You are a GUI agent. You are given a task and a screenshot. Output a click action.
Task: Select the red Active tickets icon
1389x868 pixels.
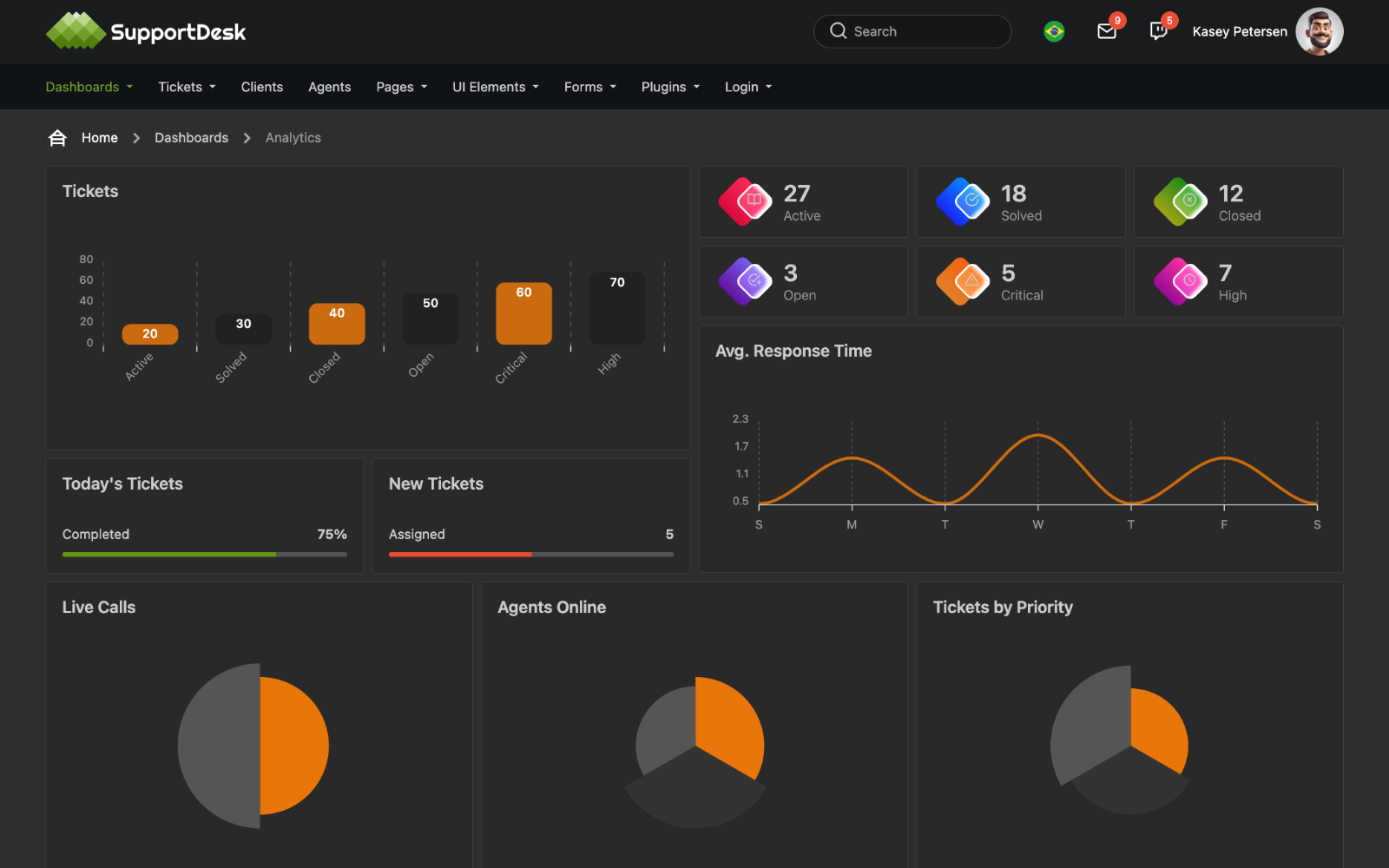pyautogui.click(x=745, y=201)
